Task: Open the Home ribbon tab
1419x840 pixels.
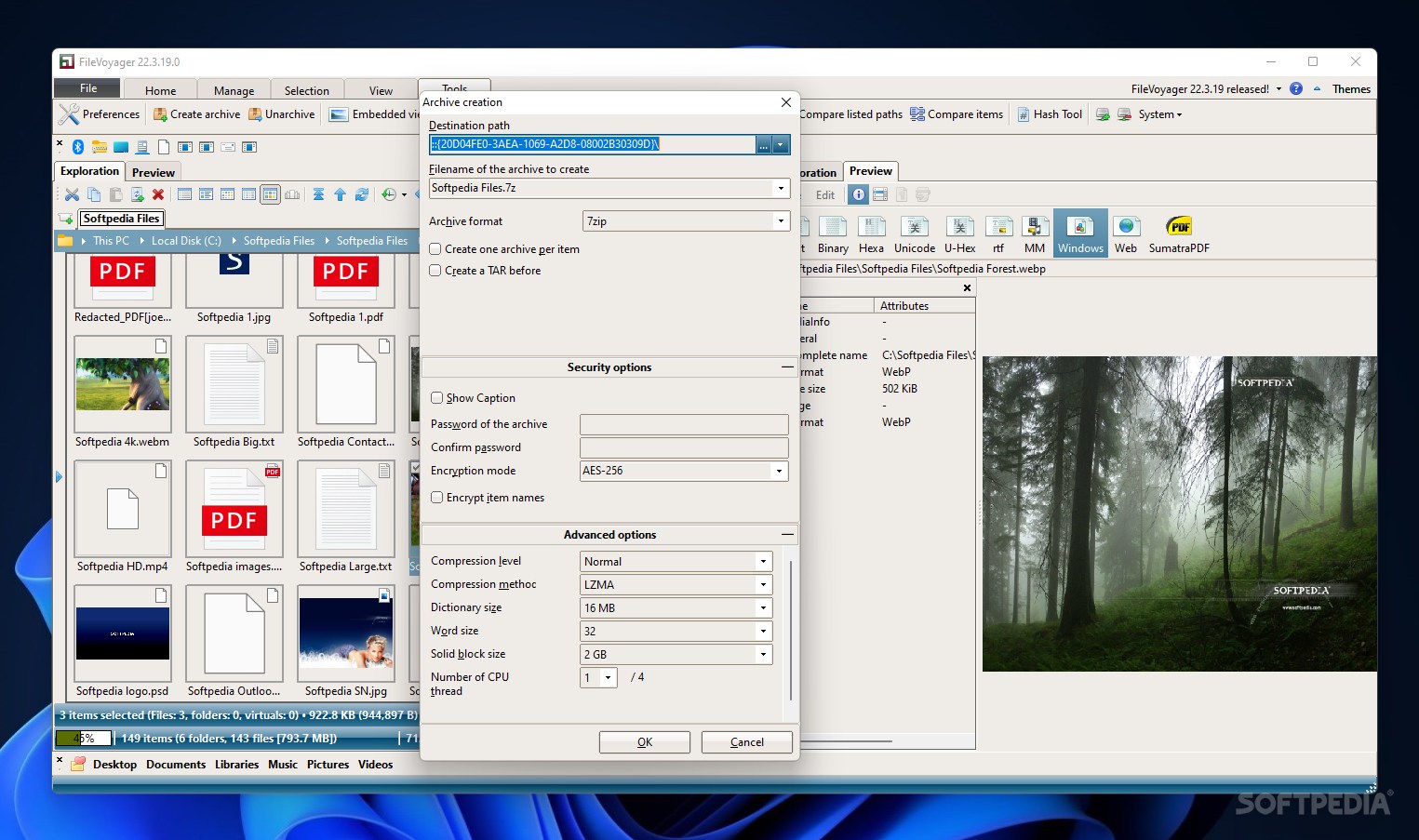Action: coord(160,90)
